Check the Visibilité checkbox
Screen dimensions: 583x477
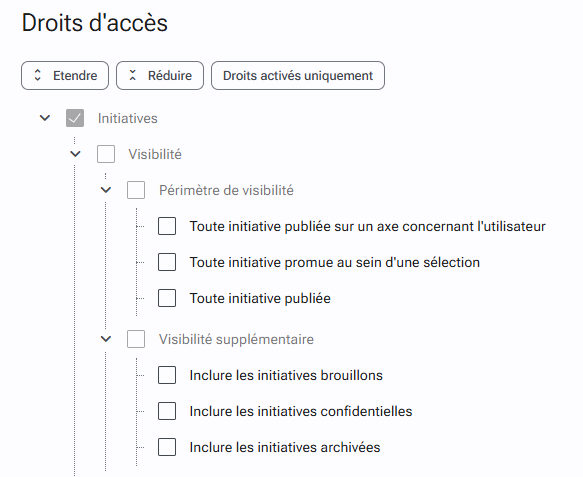tap(106, 154)
